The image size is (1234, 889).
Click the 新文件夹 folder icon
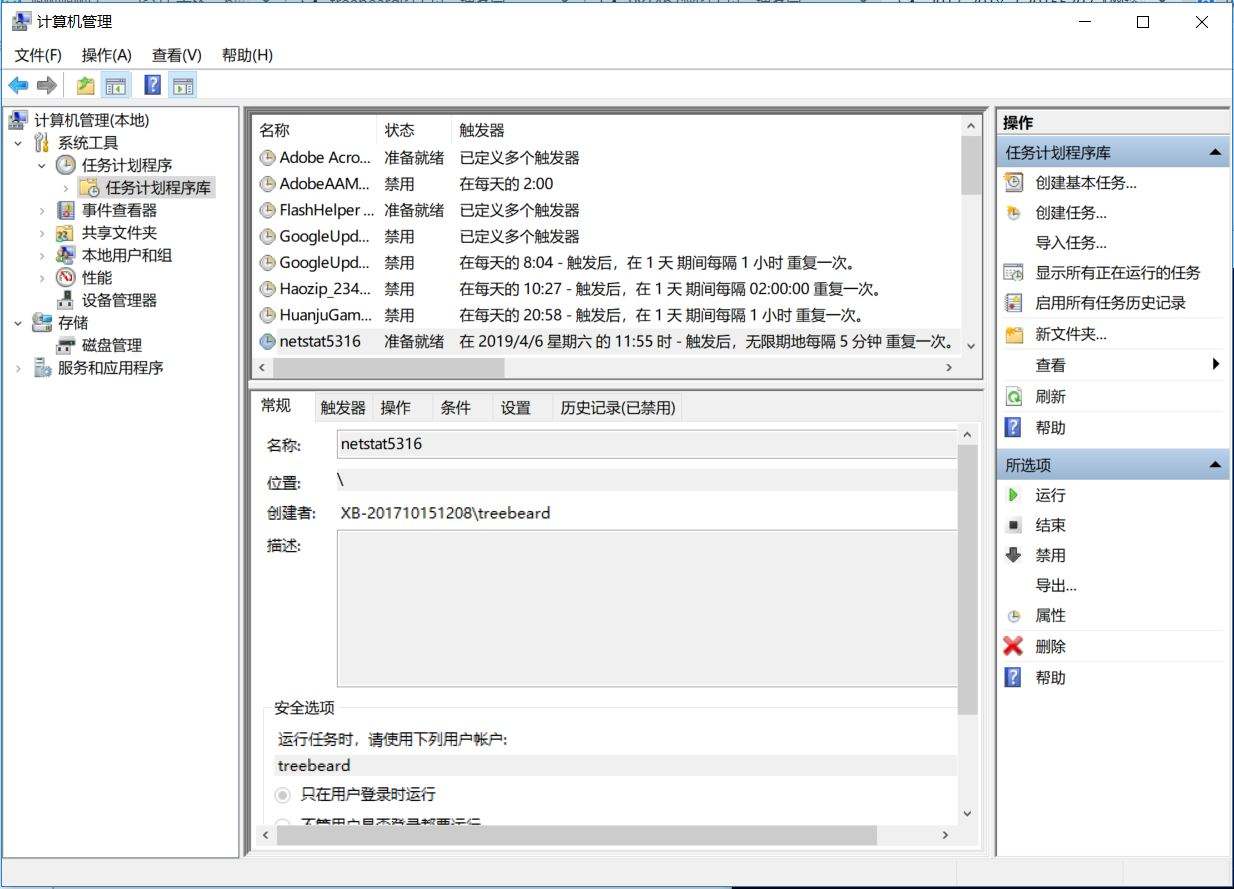1014,334
